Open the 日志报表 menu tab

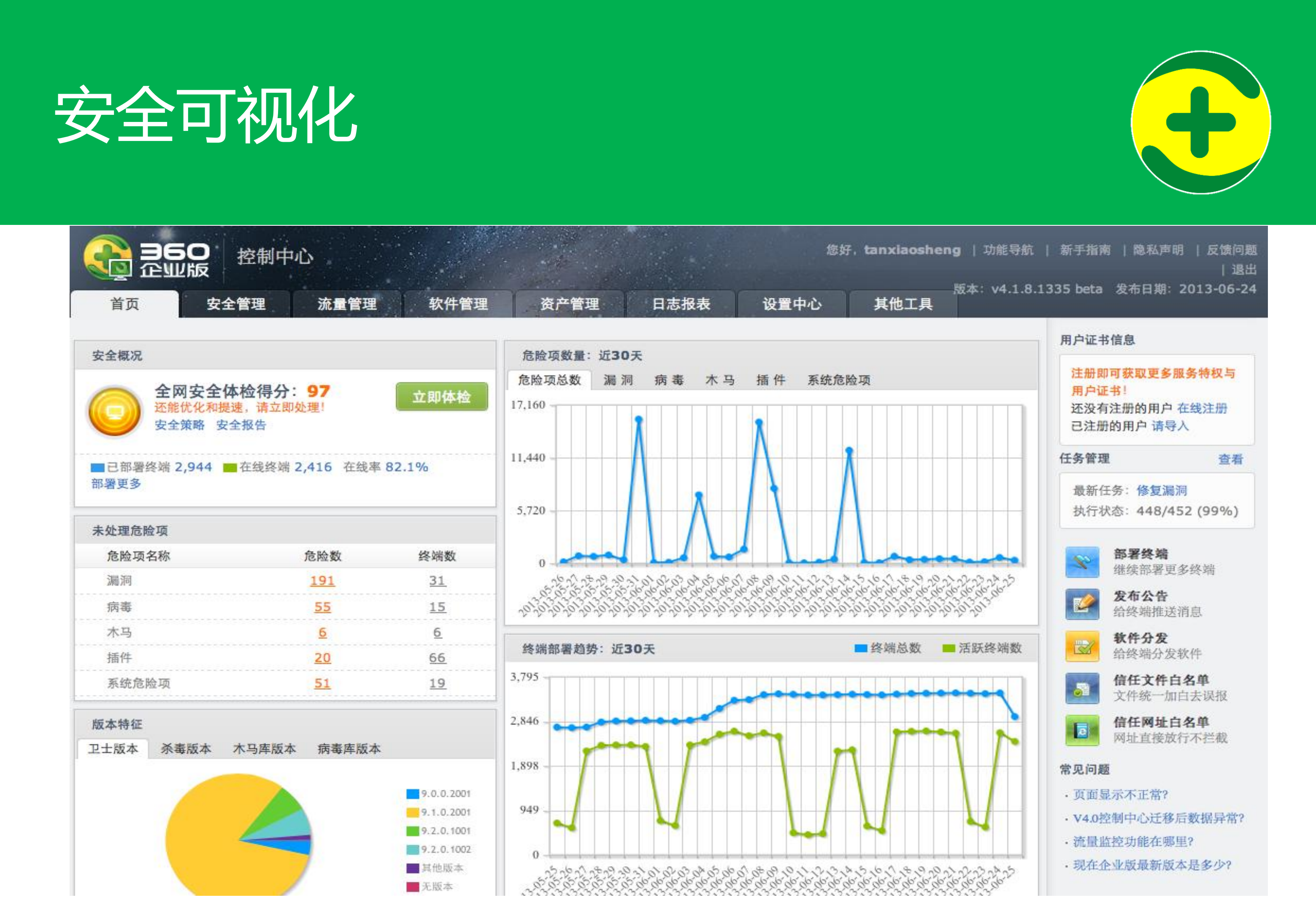click(681, 304)
